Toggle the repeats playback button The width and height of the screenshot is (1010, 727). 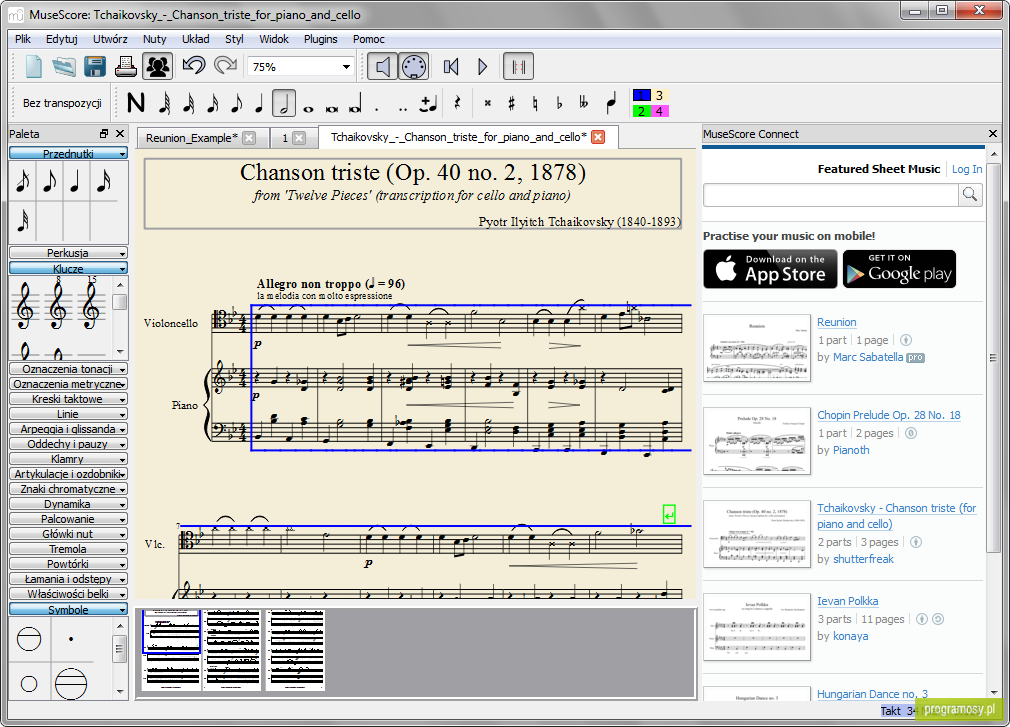[x=518, y=66]
